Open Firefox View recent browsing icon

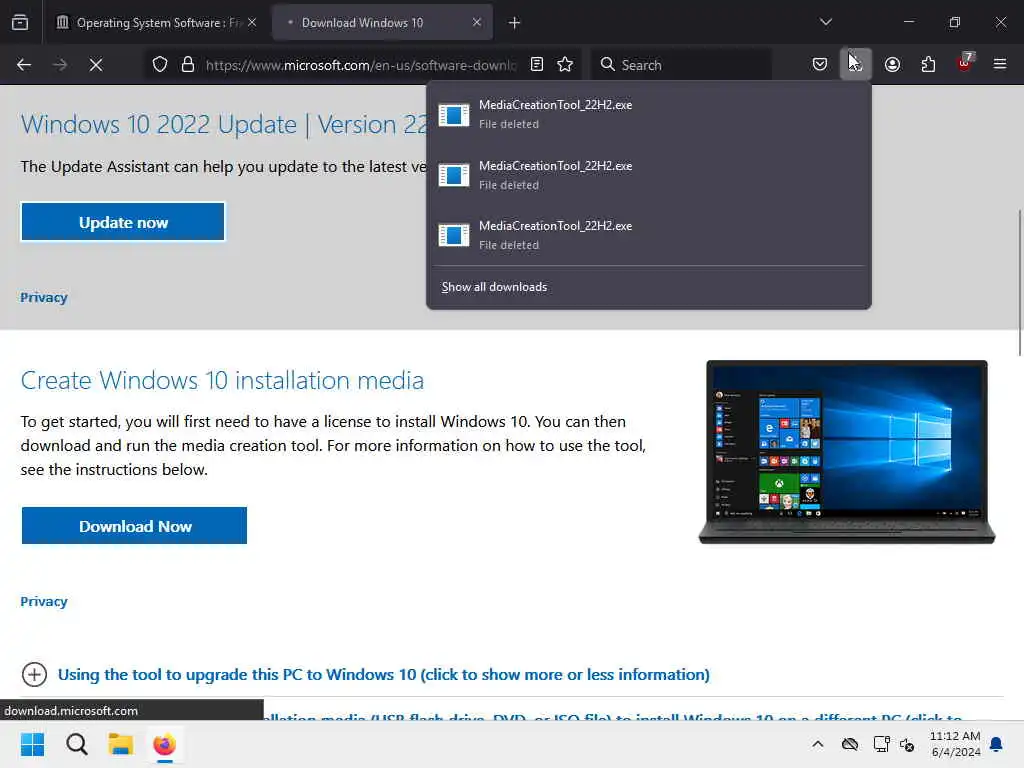20,22
